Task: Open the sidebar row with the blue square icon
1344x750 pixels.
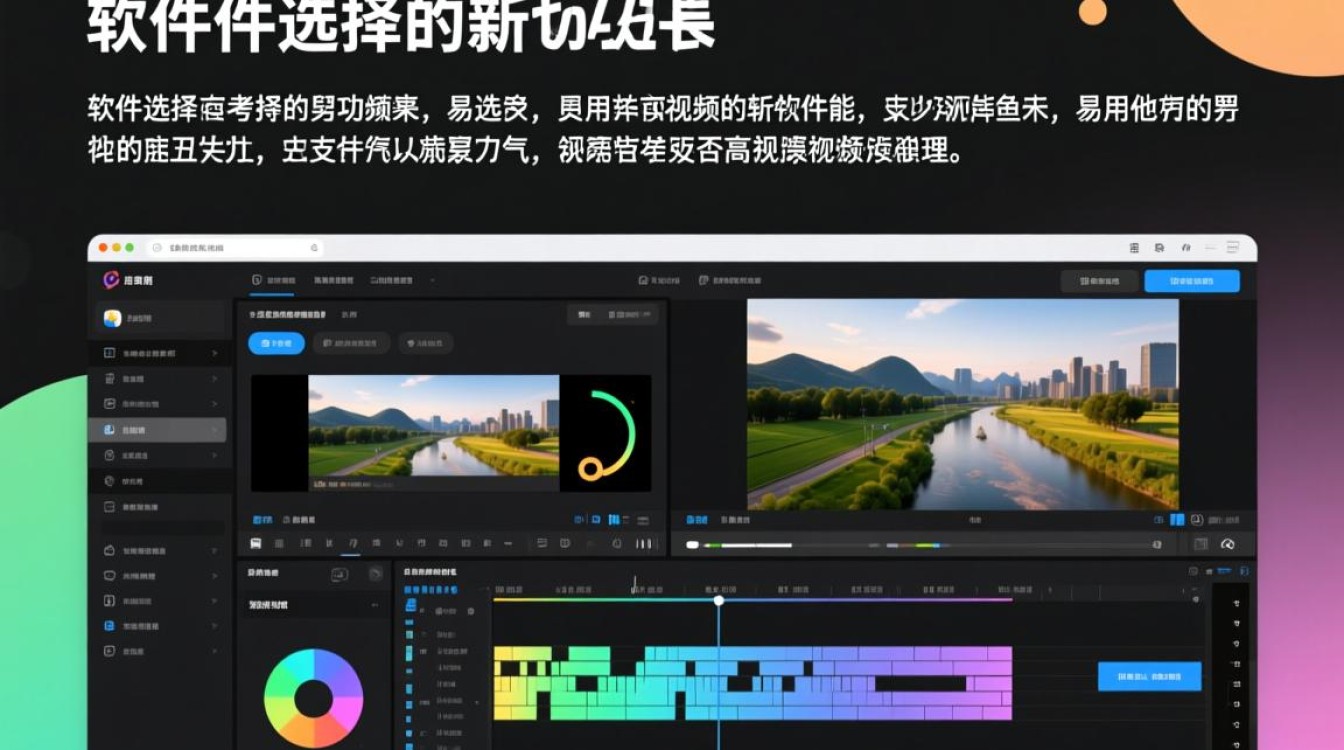Action: 160,626
